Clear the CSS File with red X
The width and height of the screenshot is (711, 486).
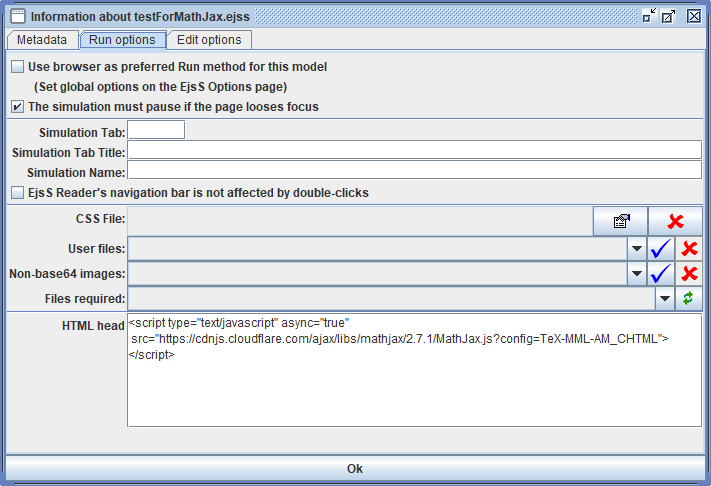tap(675, 221)
